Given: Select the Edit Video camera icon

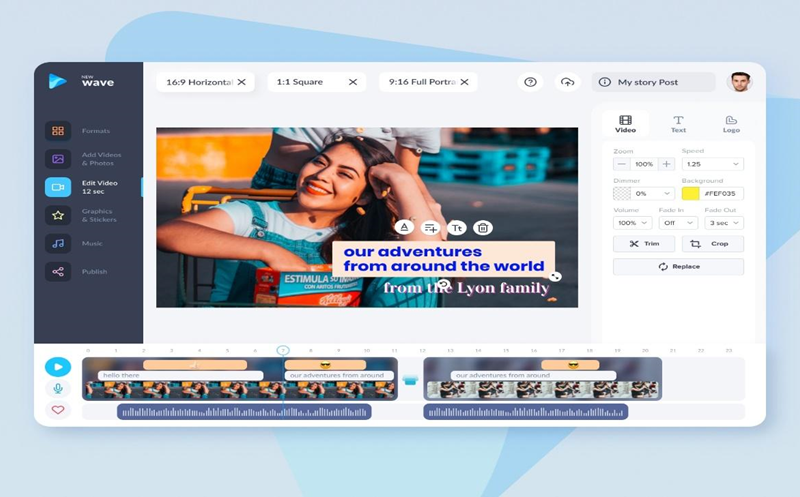Looking at the screenshot, I should point(58,187).
